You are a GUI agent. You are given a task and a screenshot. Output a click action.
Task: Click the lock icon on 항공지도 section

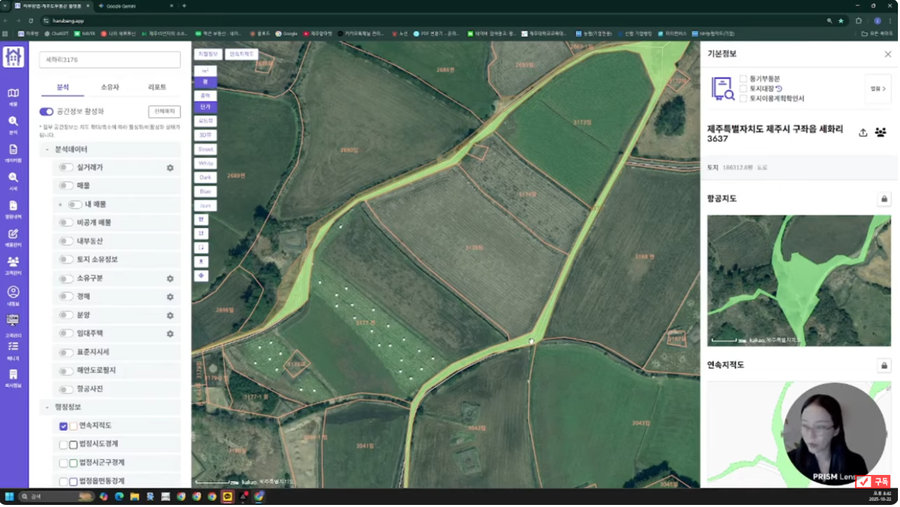884,199
